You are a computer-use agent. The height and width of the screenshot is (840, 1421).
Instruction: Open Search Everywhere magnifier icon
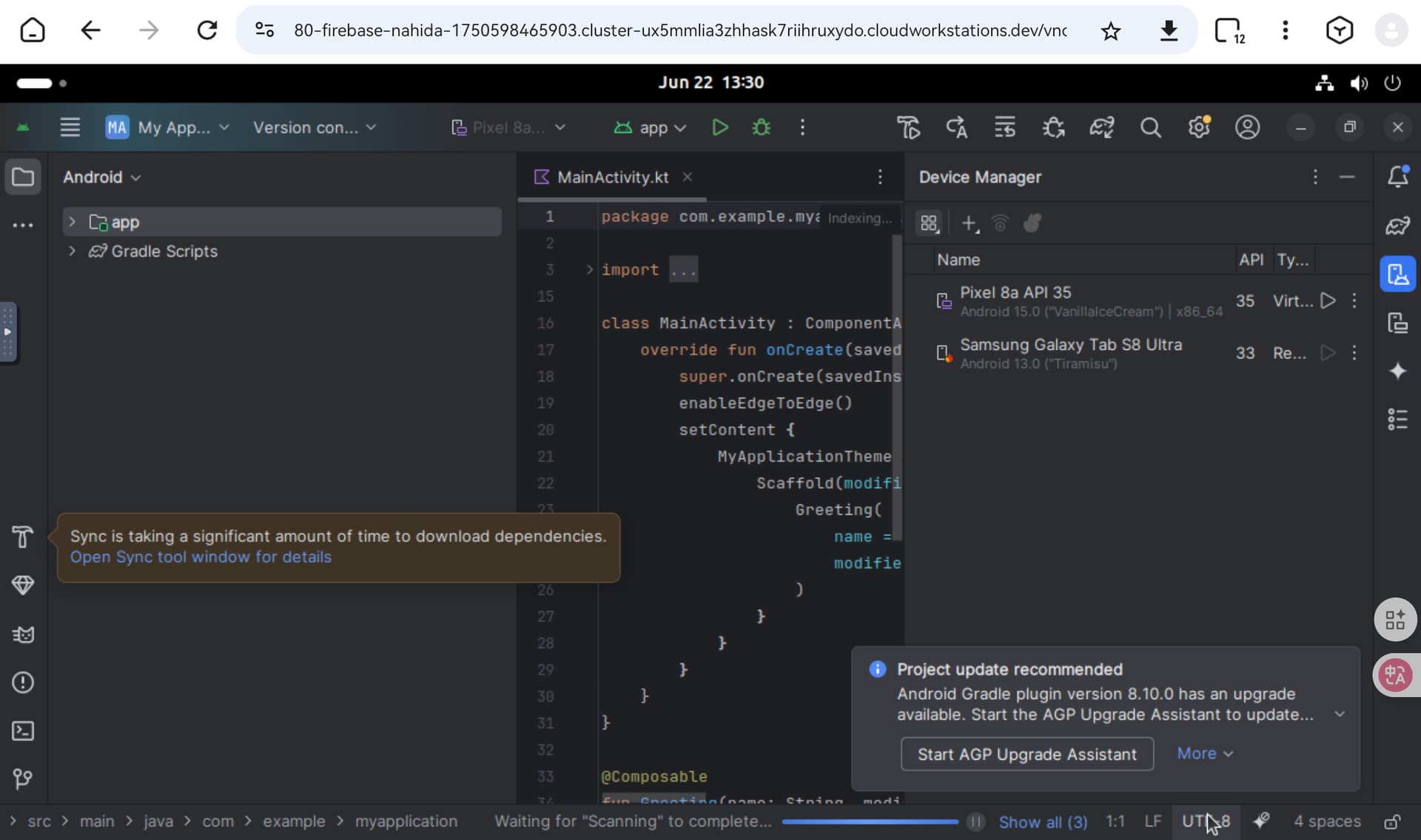click(x=1150, y=127)
